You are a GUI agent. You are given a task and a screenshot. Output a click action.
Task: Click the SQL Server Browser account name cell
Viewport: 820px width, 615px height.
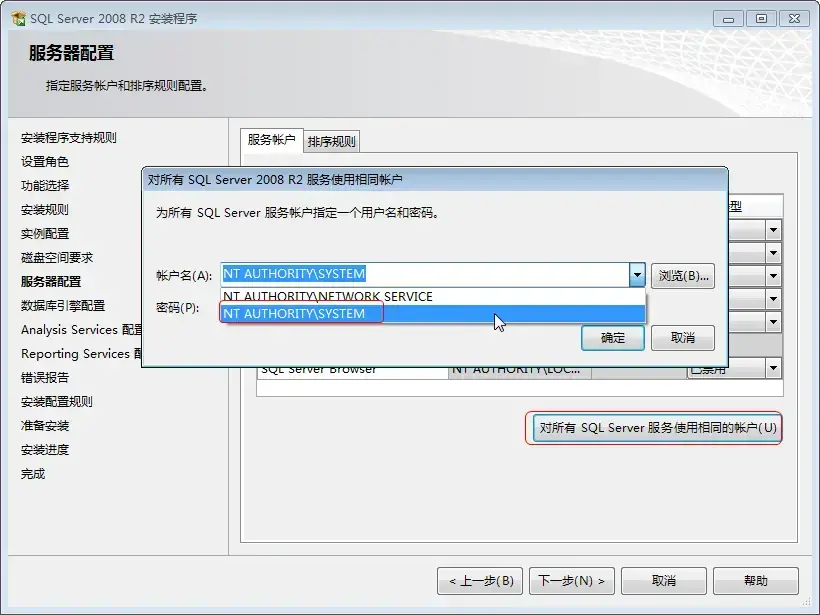520,372
